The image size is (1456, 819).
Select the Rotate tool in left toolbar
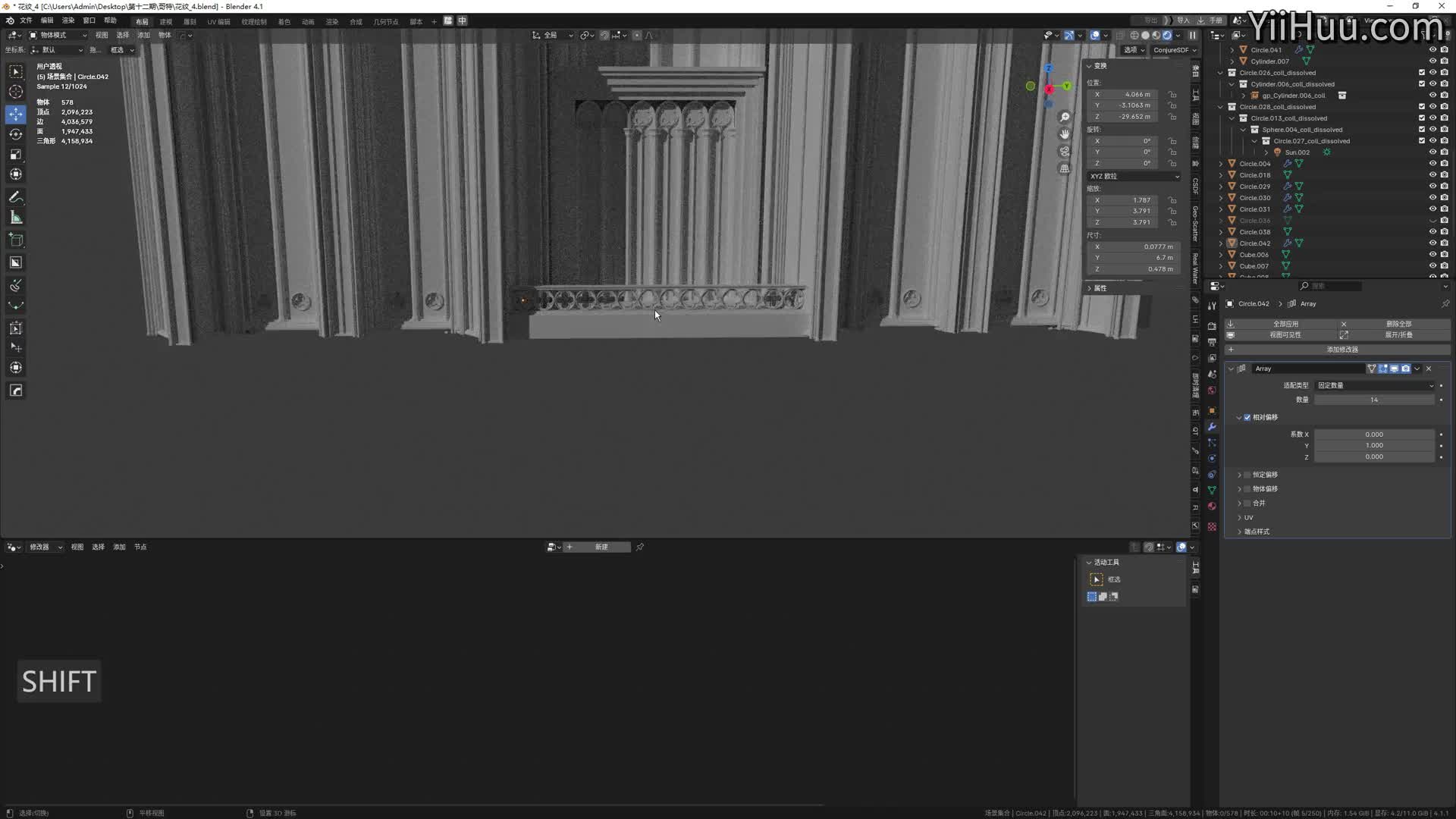click(x=16, y=134)
